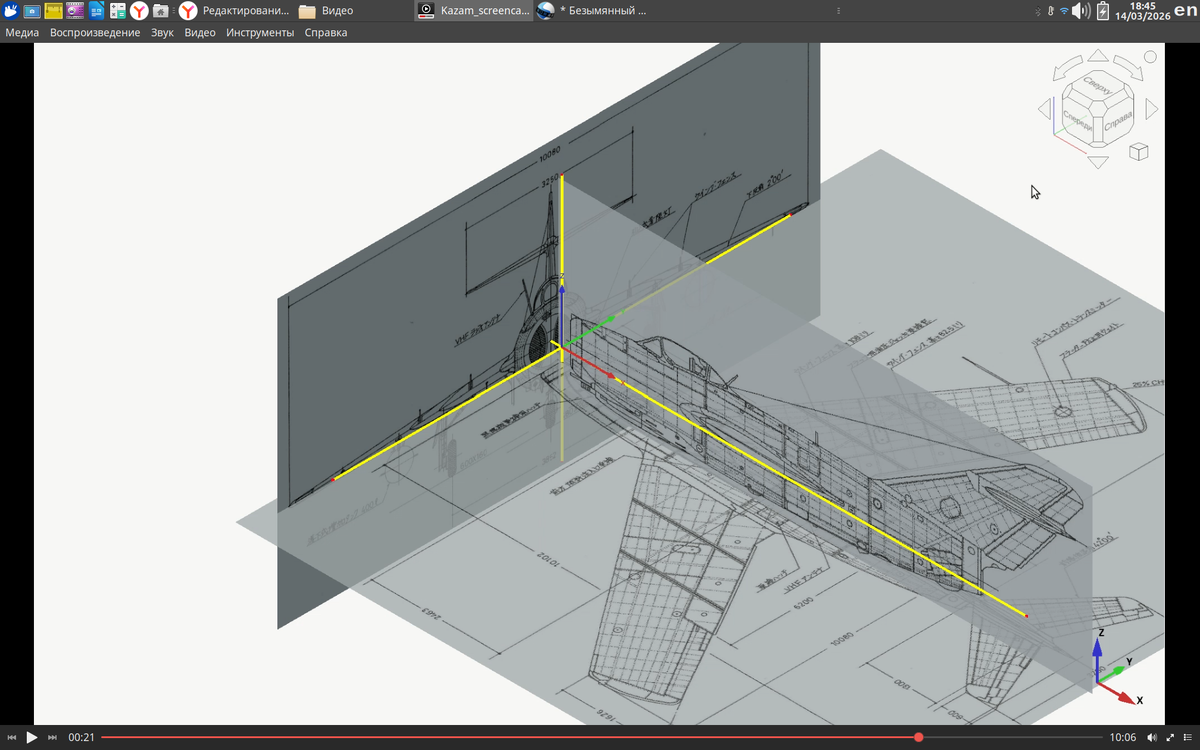Click the yellow panel launcher icon
The width and height of the screenshot is (1200, 750).
pyautogui.click(x=53, y=11)
